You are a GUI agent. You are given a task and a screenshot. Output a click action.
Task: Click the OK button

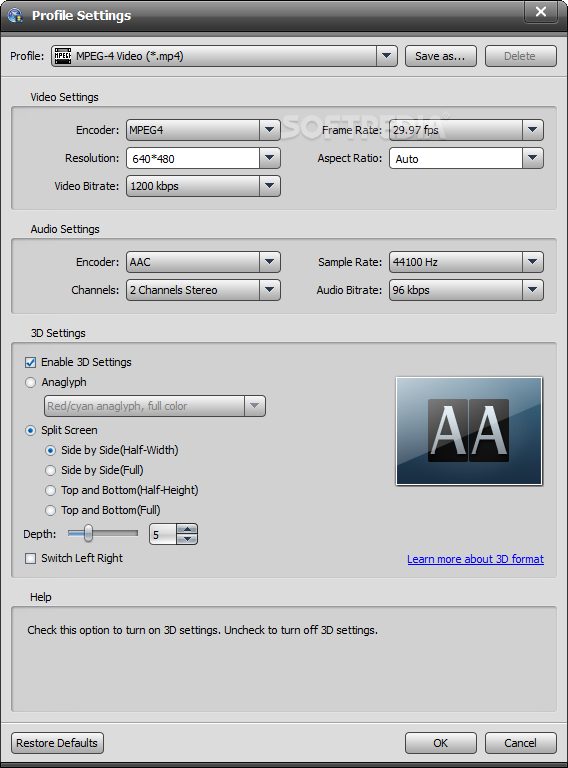coord(441,743)
